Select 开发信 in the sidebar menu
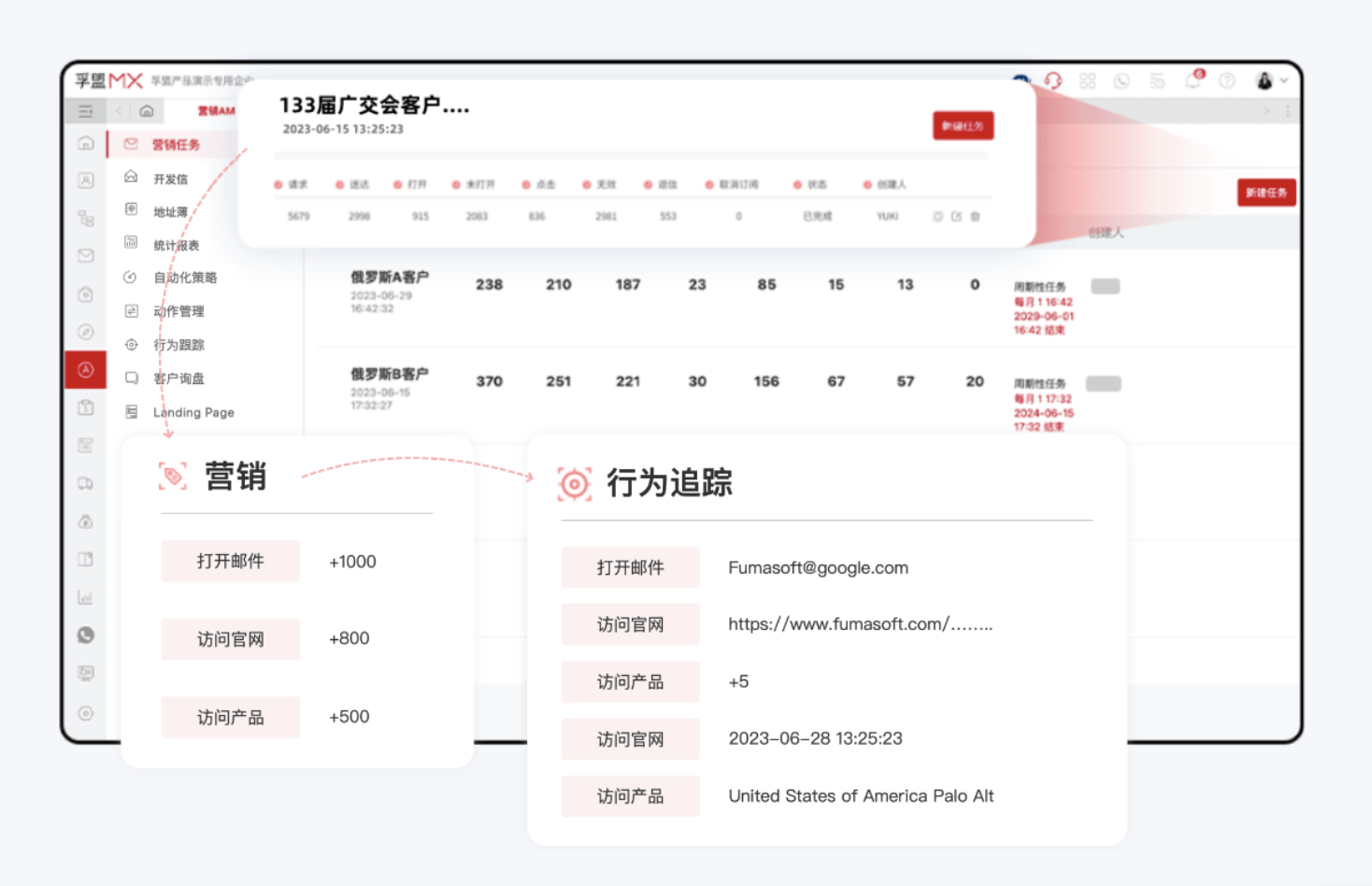The width and height of the screenshot is (1372, 886). click(x=170, y=178)
